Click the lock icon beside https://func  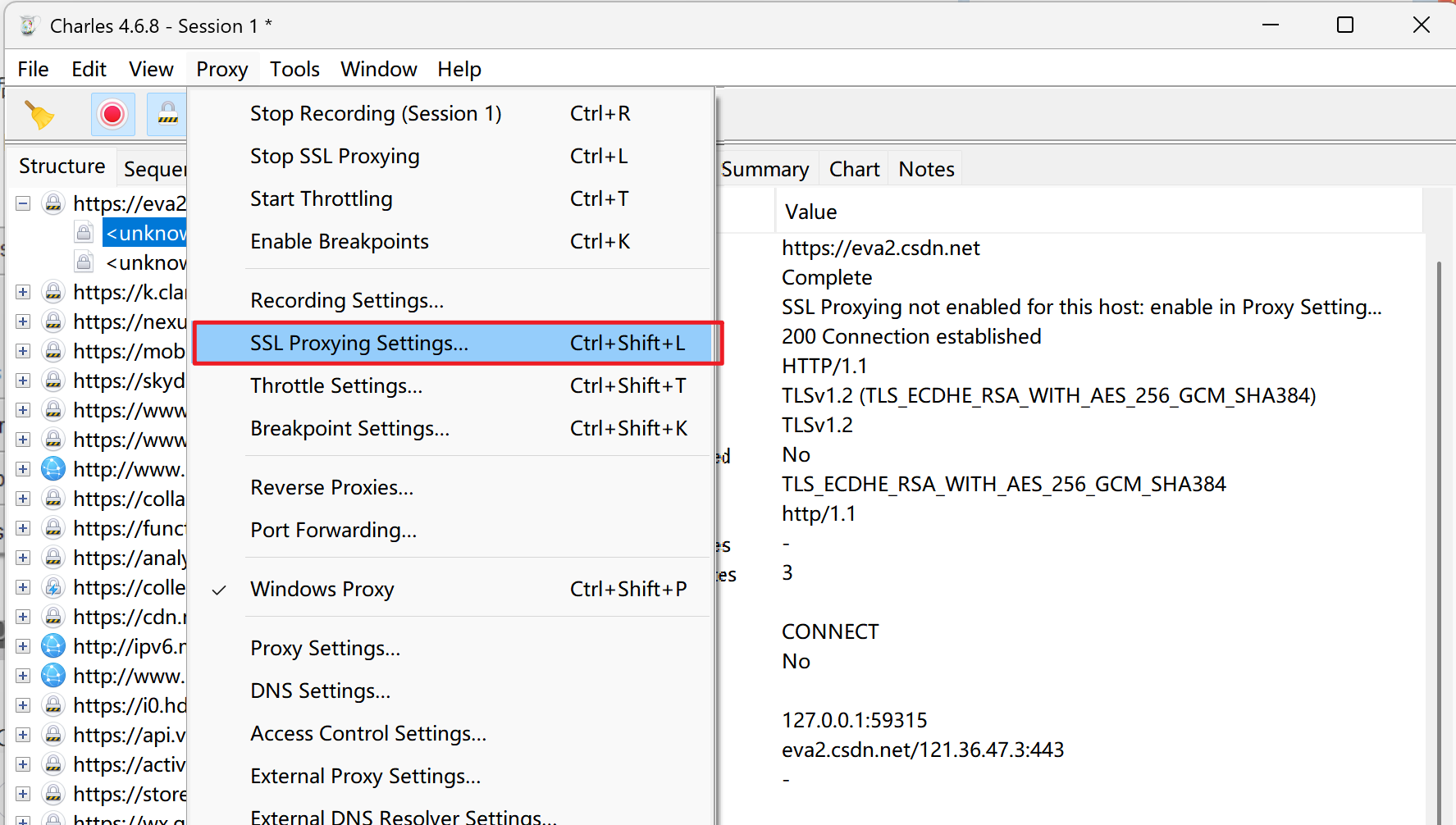click(x=53, y=528)
